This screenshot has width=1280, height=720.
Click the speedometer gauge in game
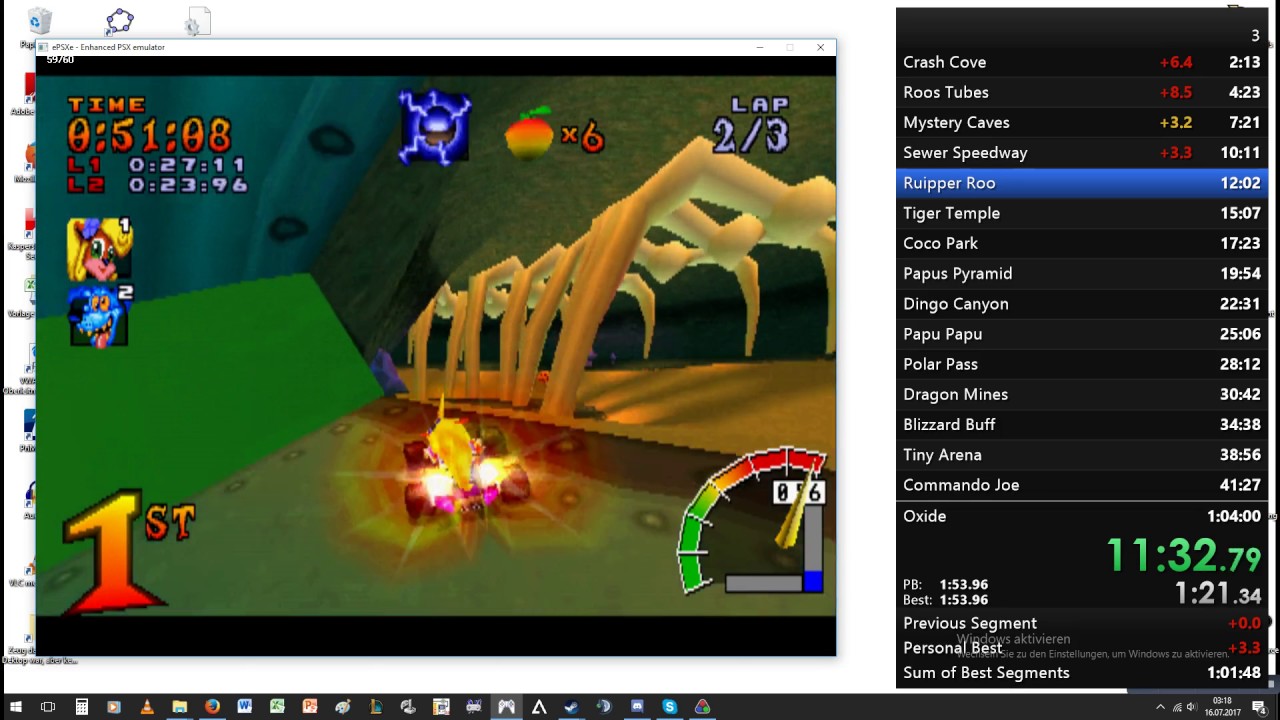point(752,521)
